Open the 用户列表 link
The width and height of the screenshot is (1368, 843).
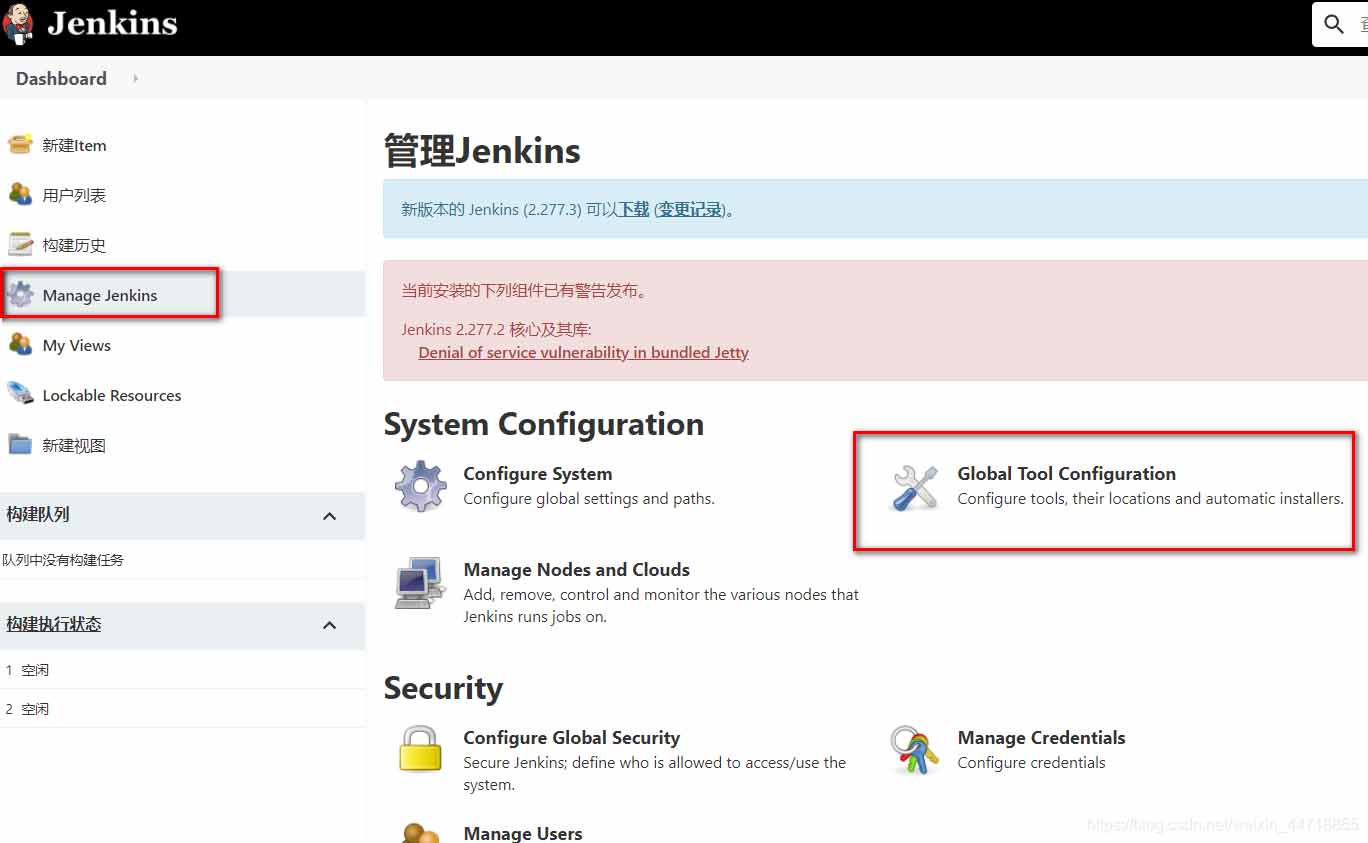[x=74, y=195]
